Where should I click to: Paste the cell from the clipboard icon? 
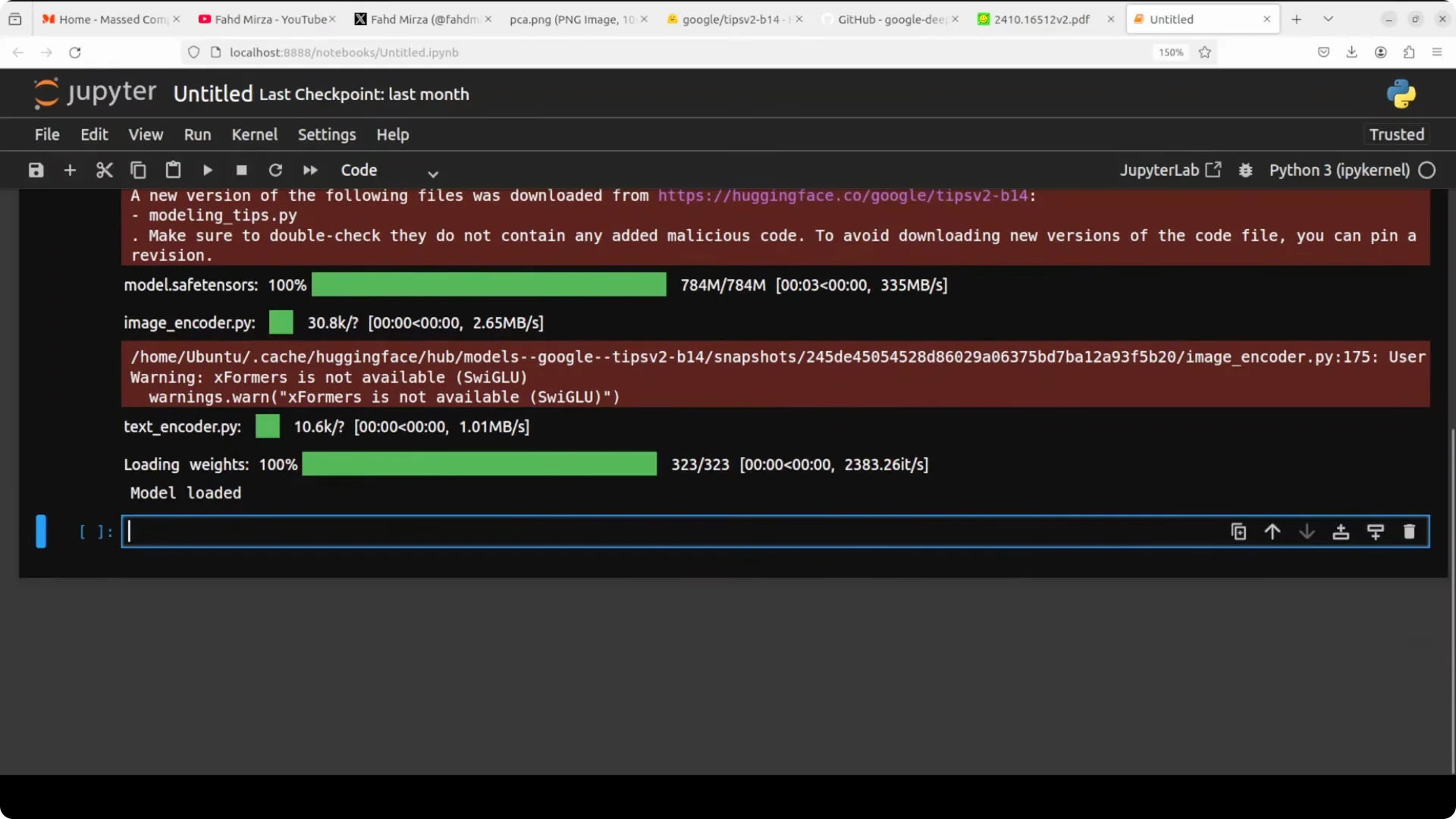coord(173,170)
